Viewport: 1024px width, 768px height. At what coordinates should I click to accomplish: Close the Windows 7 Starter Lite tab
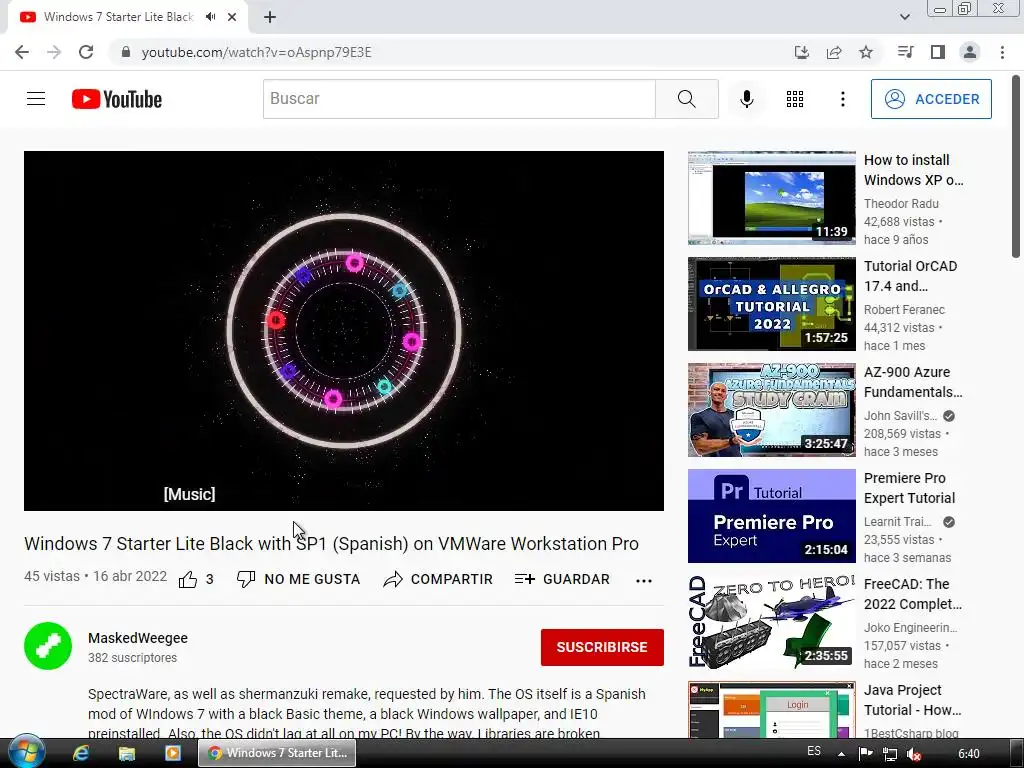coord(232,17)
